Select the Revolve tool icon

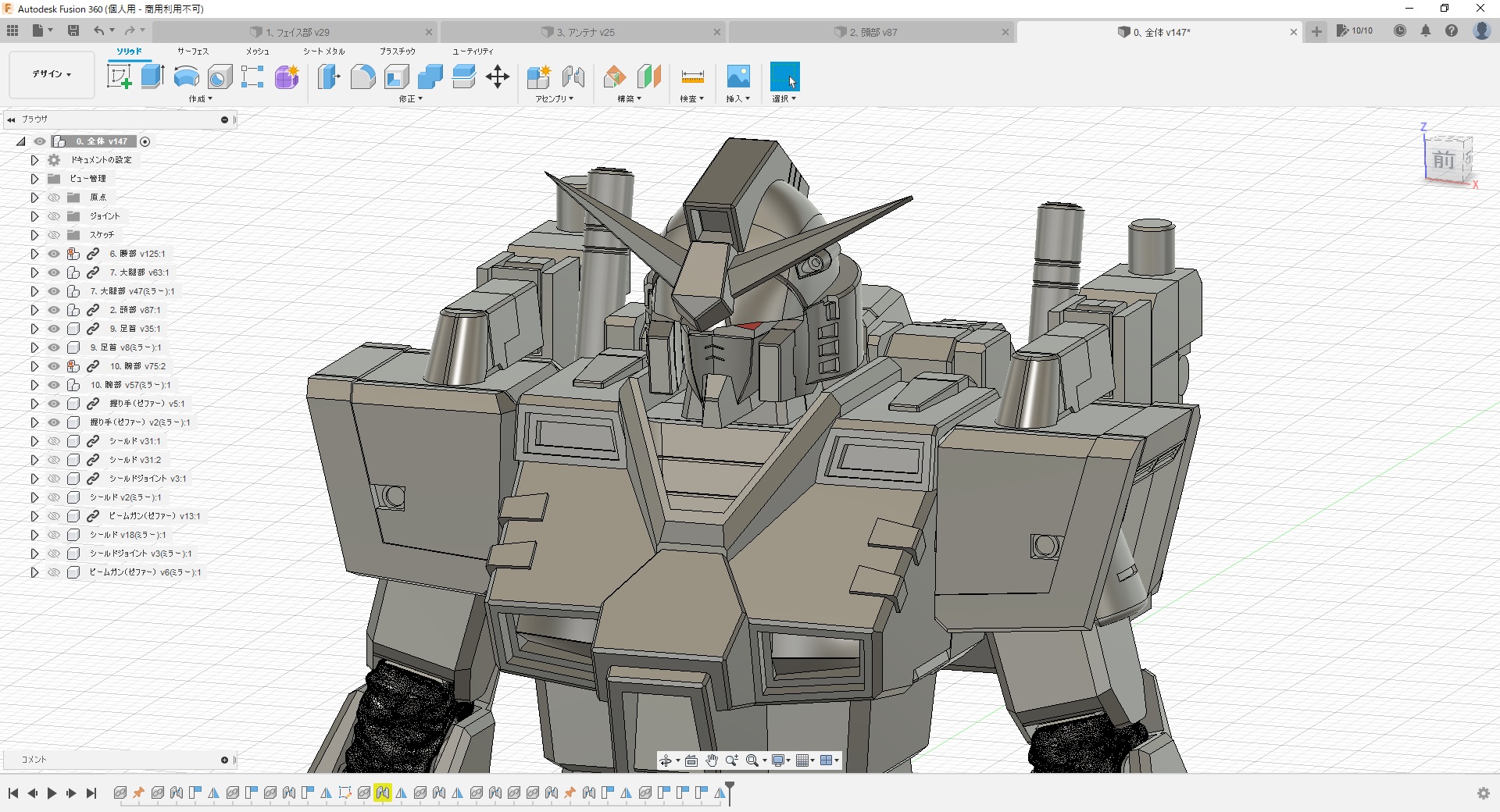tap(186, 77)
